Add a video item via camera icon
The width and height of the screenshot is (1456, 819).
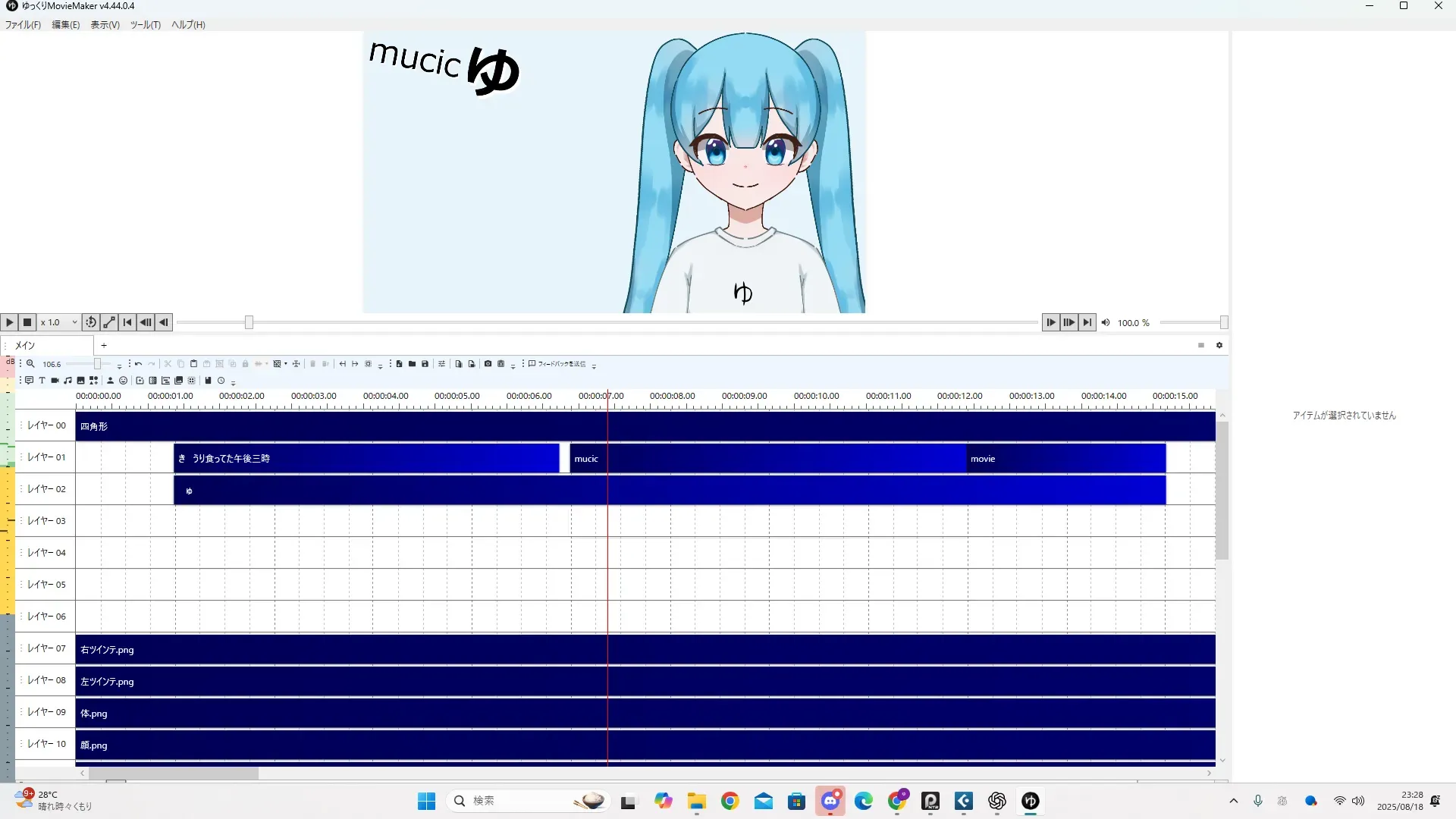coord(55,381)
